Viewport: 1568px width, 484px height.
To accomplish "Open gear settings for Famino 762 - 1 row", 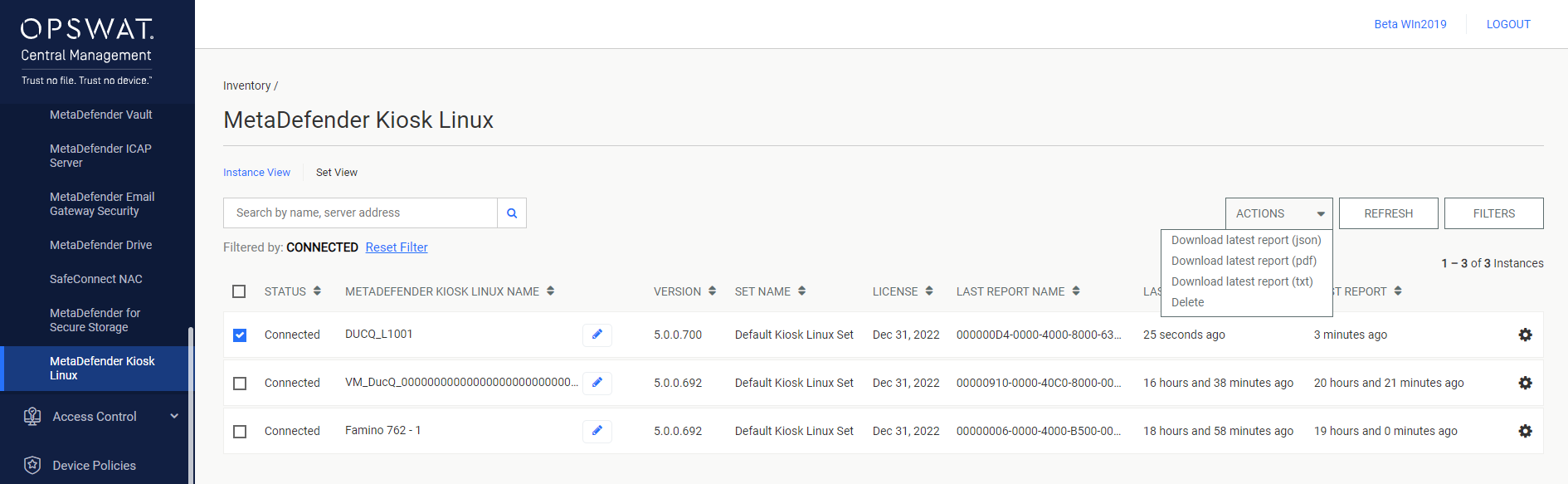I will coord(1525,431).
